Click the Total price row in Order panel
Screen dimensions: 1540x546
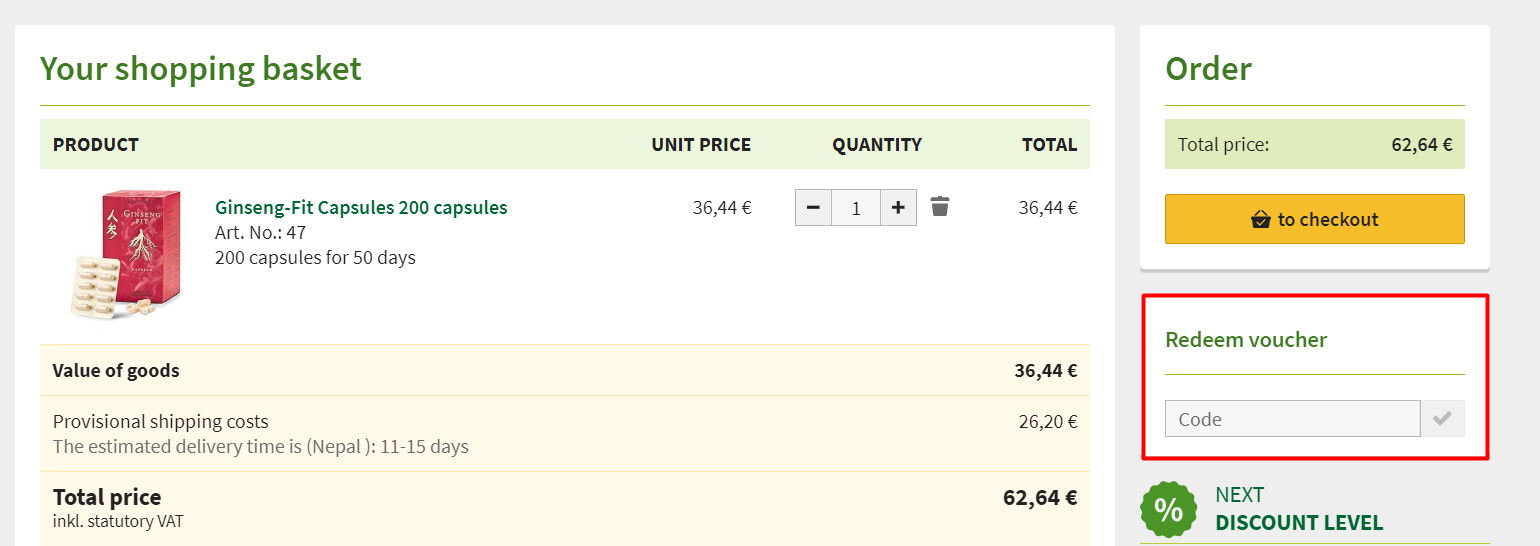click(1314, 144)
